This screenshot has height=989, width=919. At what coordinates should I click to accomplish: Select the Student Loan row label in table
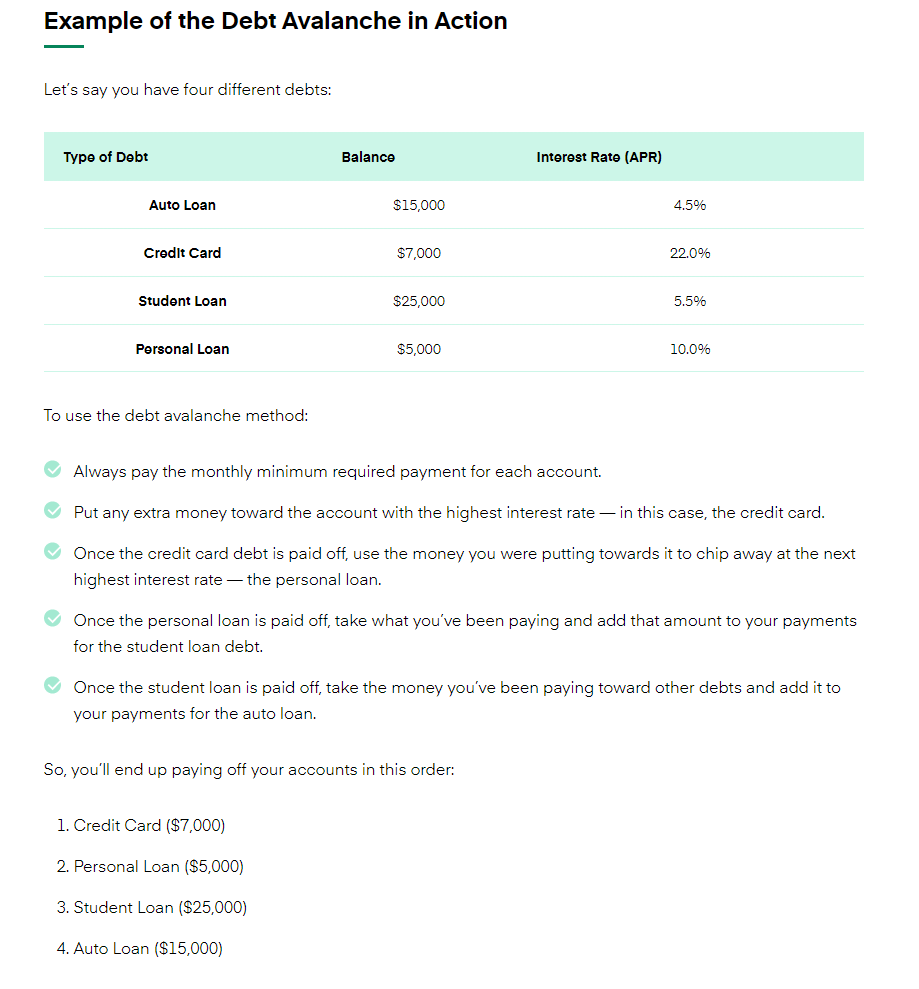(182, 301)
